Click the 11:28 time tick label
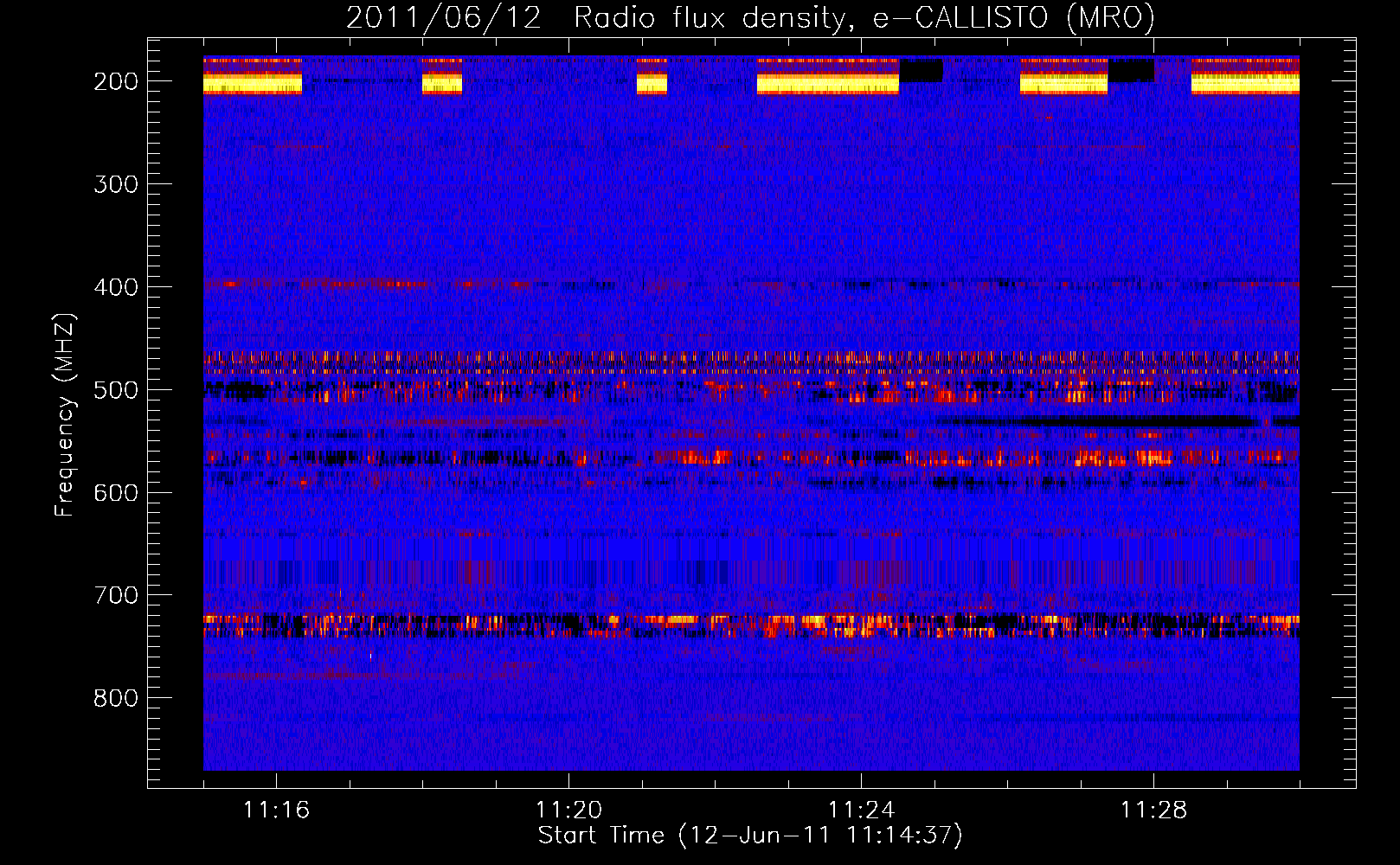1400x865 pixels. (1153, 811)
